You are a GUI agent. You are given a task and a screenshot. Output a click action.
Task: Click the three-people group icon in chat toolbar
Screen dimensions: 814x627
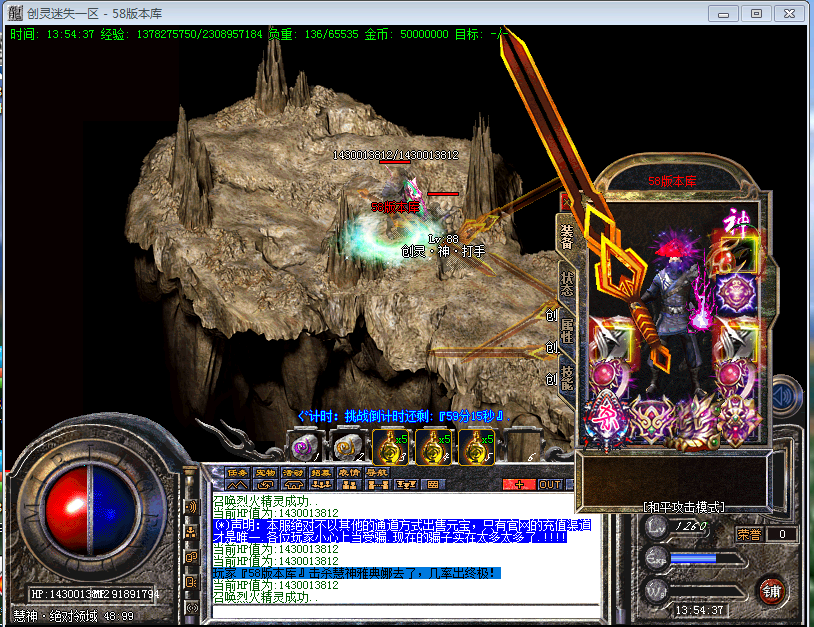(321, 485)
